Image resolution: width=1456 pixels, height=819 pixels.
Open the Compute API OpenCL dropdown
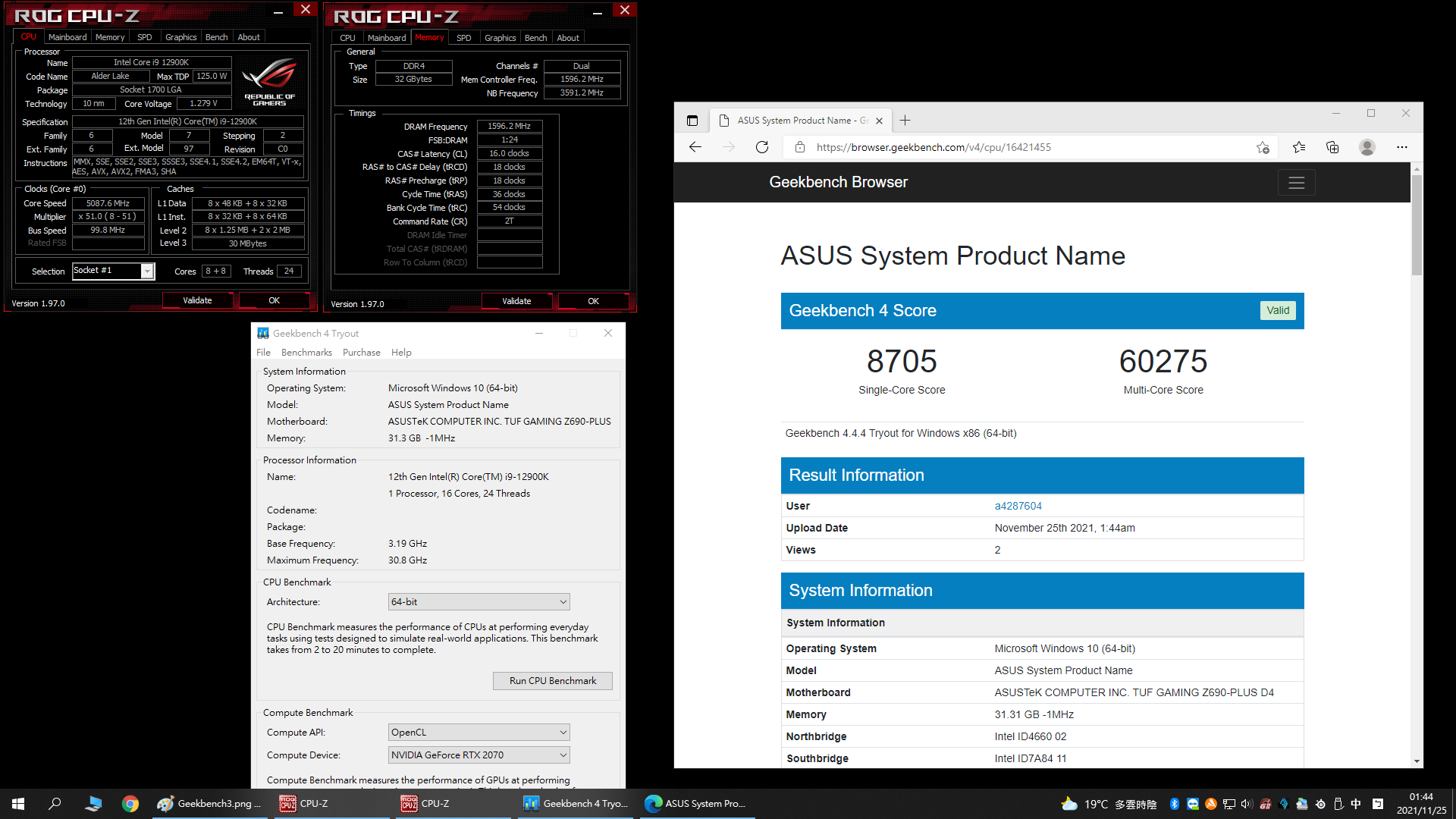point(479,733)
